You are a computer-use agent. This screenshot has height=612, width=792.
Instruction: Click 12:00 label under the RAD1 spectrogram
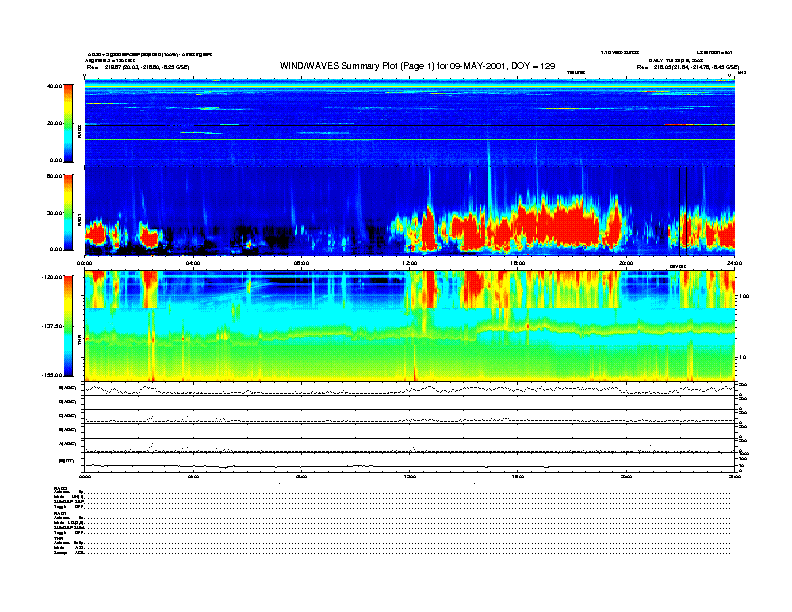tap(410, 263)
